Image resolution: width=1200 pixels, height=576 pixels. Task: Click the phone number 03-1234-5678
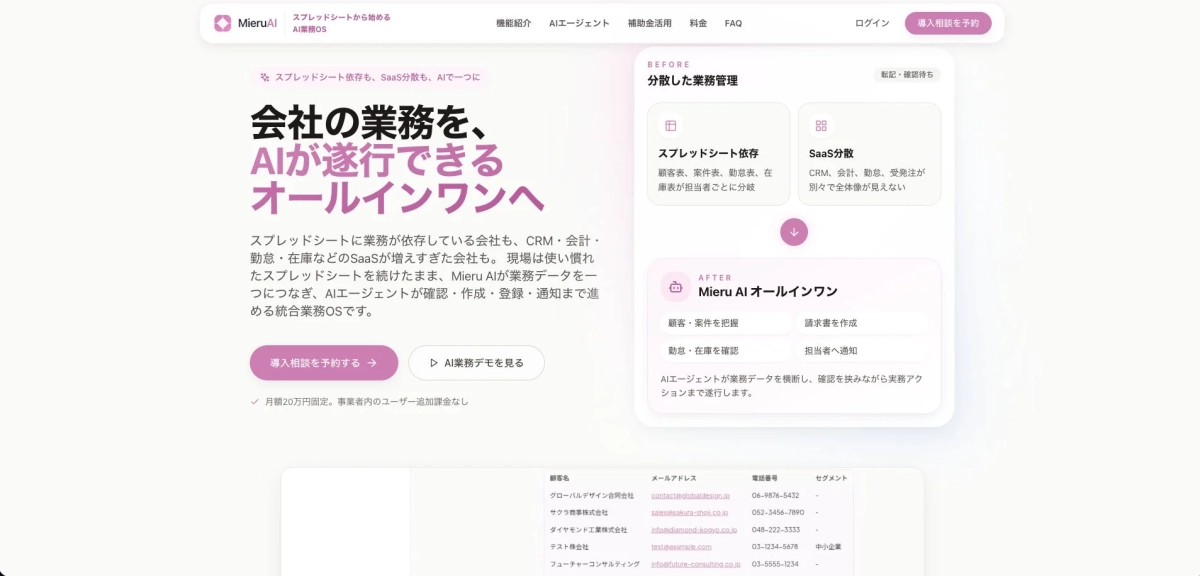coord(775,547)
